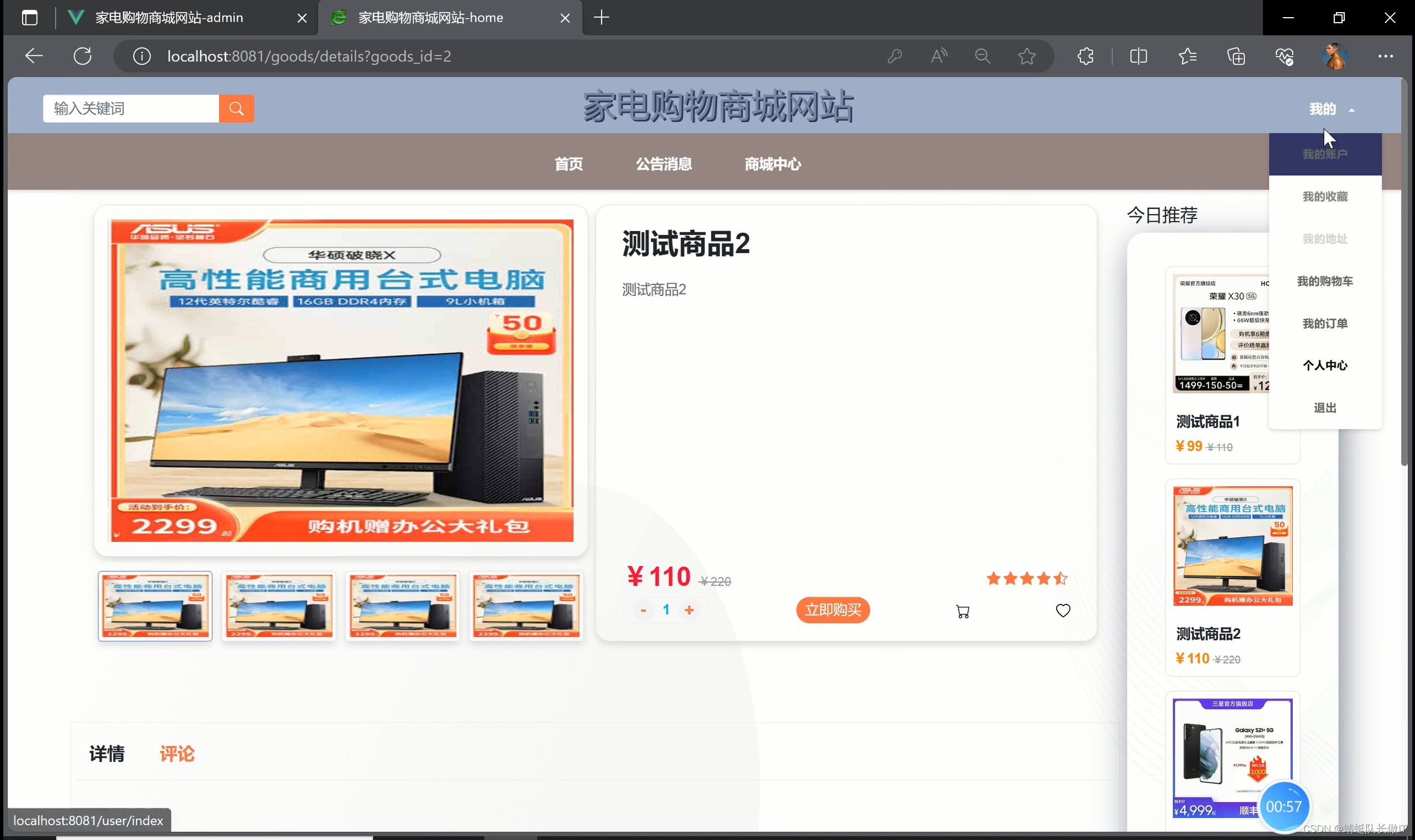
Task: Open 商城中心 navigation link
Action: click(772, 164)
